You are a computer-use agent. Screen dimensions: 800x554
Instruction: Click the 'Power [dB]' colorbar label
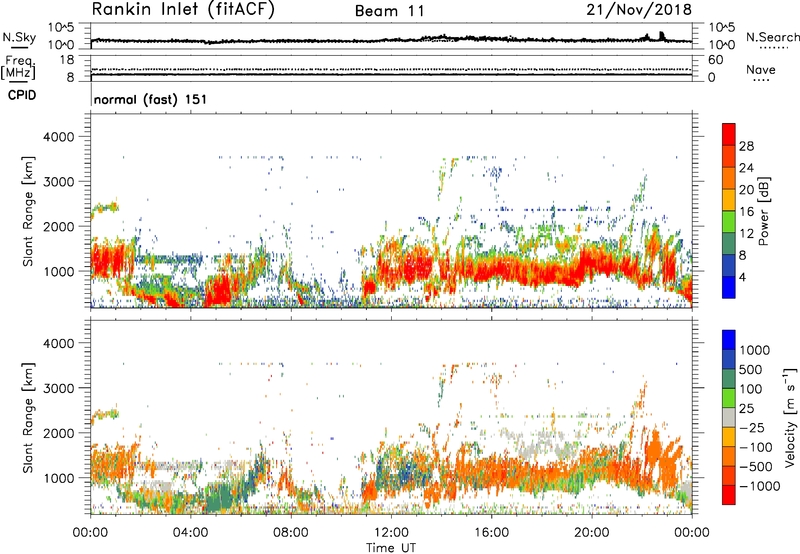[x=764, y=211]
